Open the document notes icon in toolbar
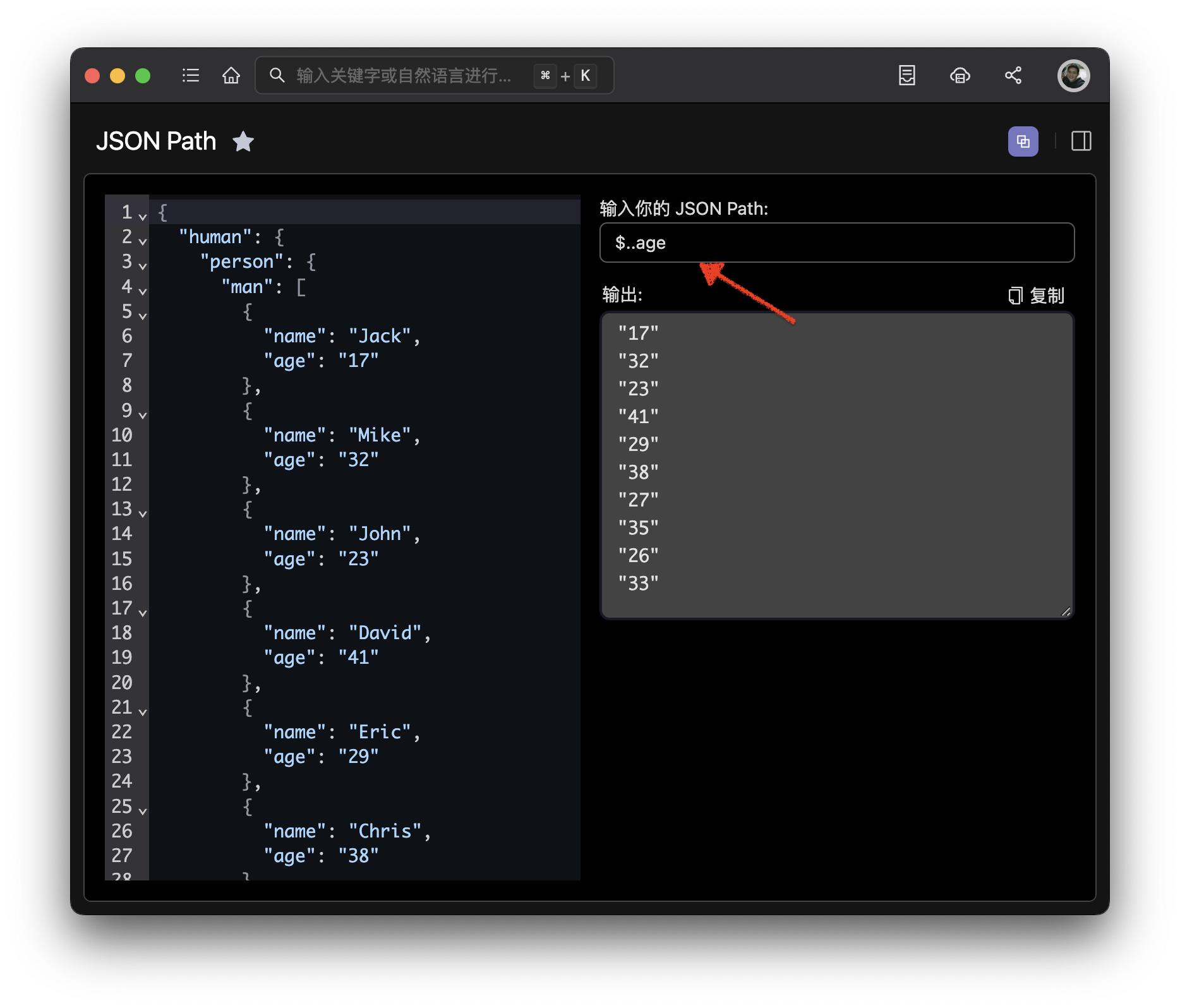This screenshot has height=1008, width=1180. coord(906,76)
